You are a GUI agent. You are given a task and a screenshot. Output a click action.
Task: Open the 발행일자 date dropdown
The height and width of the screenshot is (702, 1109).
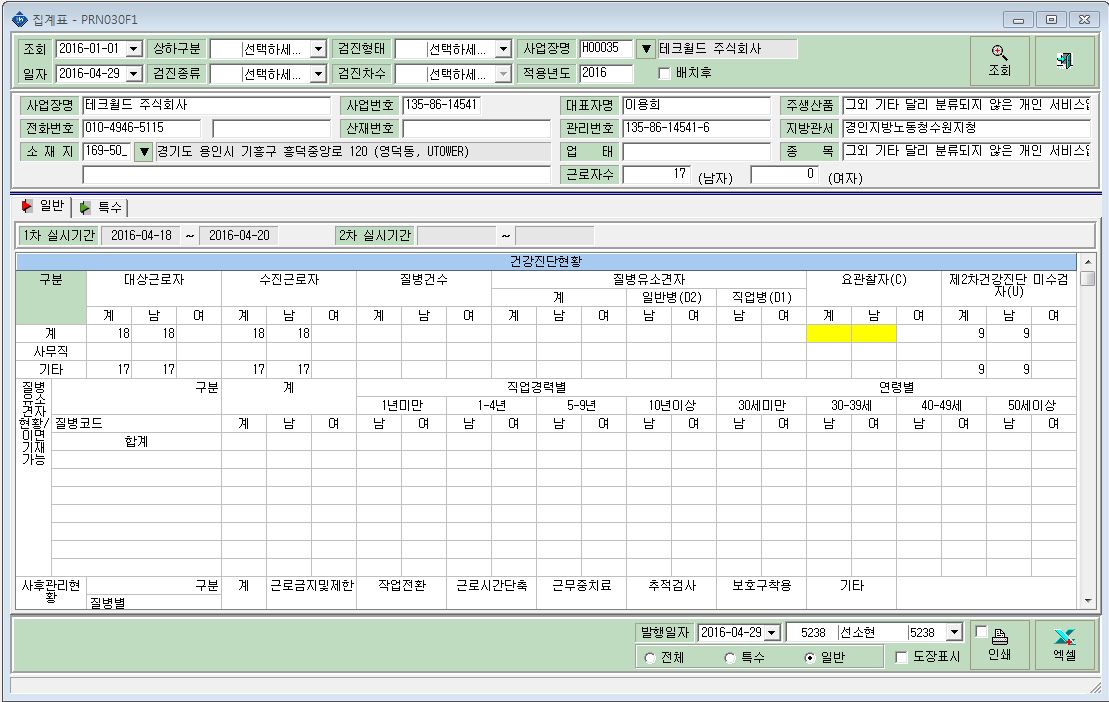pos(772,633)
